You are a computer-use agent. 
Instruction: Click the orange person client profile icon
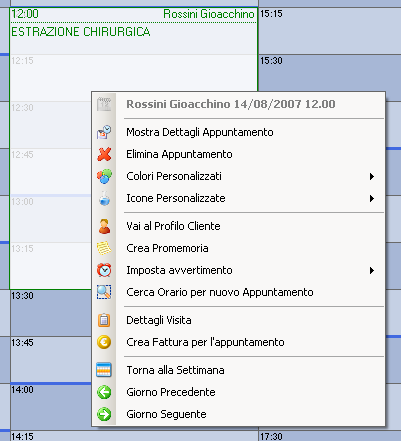[104, 226]
